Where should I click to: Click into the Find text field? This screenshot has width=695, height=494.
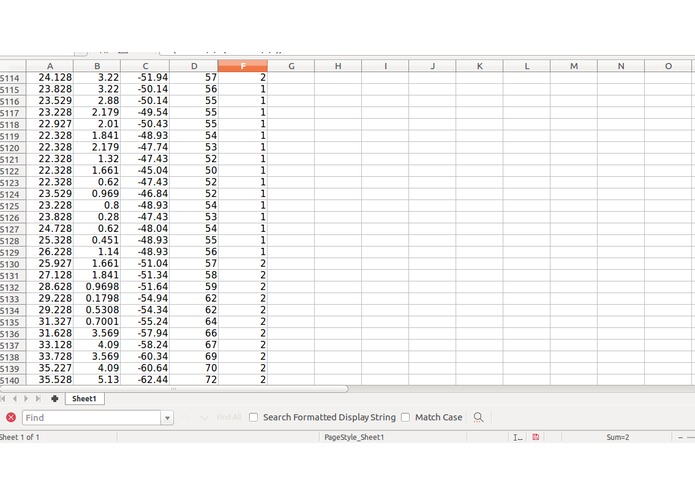92,418
